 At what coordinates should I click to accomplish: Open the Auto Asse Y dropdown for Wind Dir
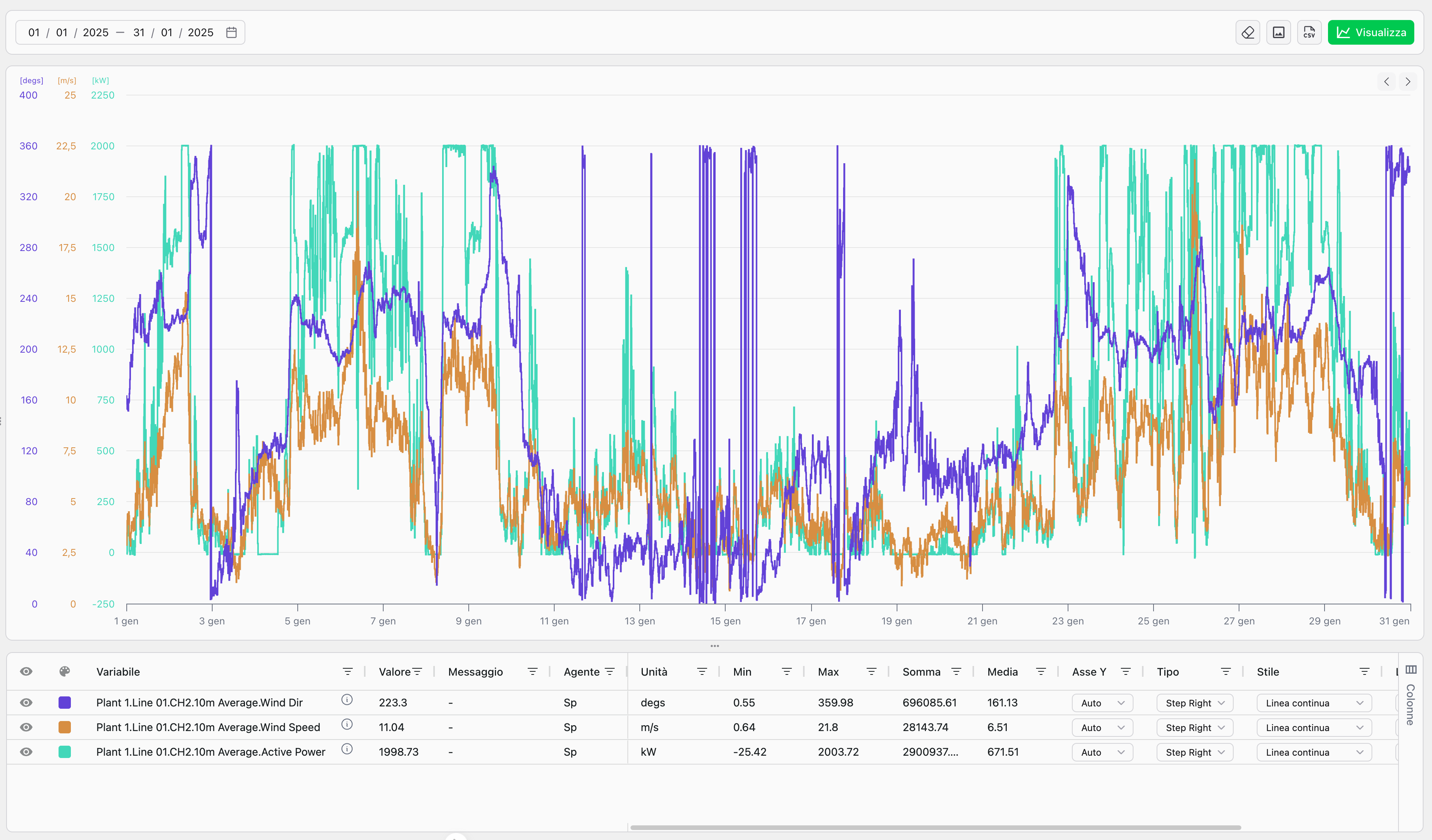[x=1102, y=703]
